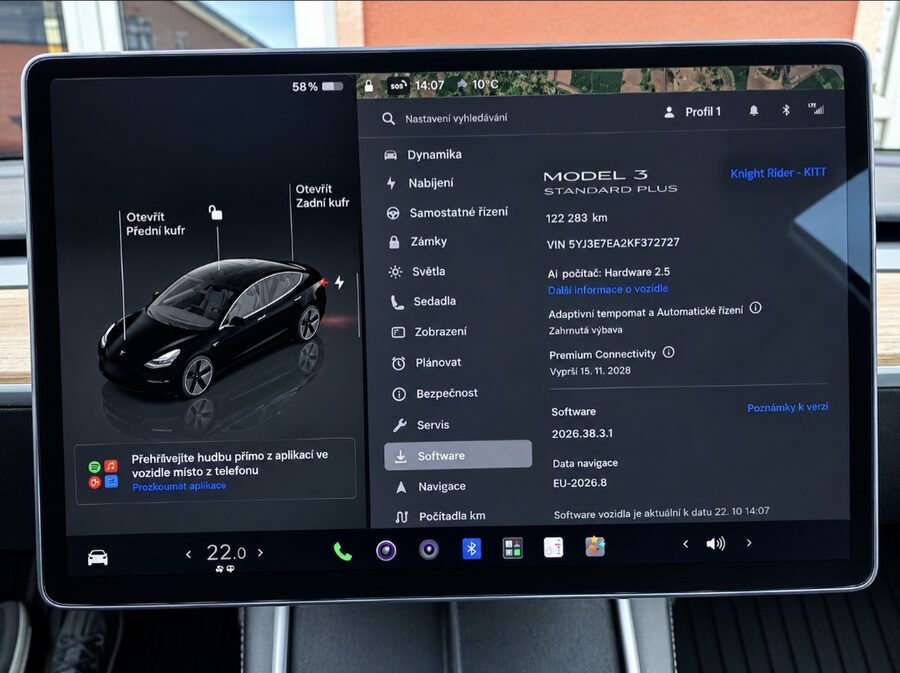Open the phone app in the dock
900x673 pixels.
343,551
